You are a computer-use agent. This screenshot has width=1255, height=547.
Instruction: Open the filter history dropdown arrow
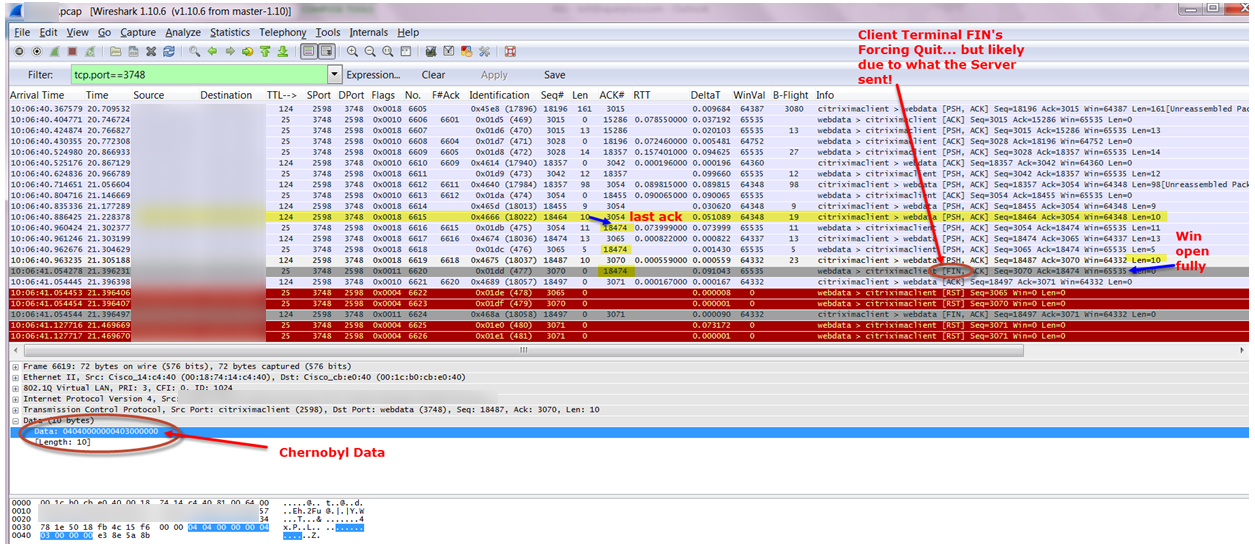click(334, 74)
